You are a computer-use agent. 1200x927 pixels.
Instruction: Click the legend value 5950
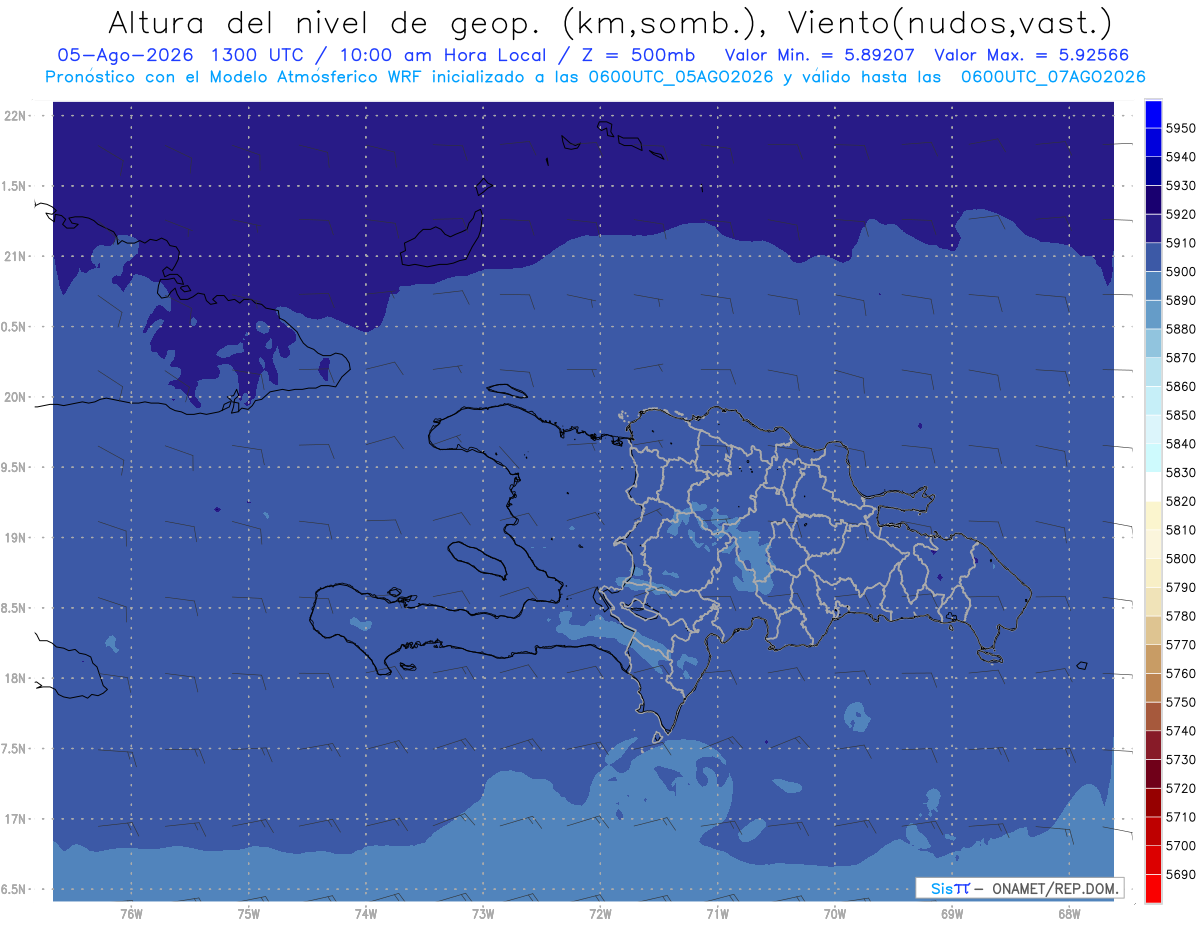[x=1180, y=129]
